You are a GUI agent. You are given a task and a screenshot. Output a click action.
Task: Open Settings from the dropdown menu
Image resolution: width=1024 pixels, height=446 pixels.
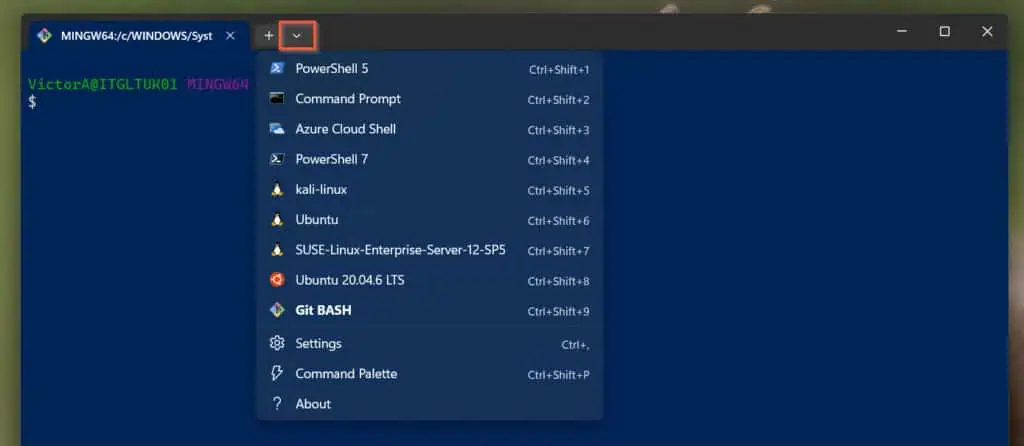[429, 343]
